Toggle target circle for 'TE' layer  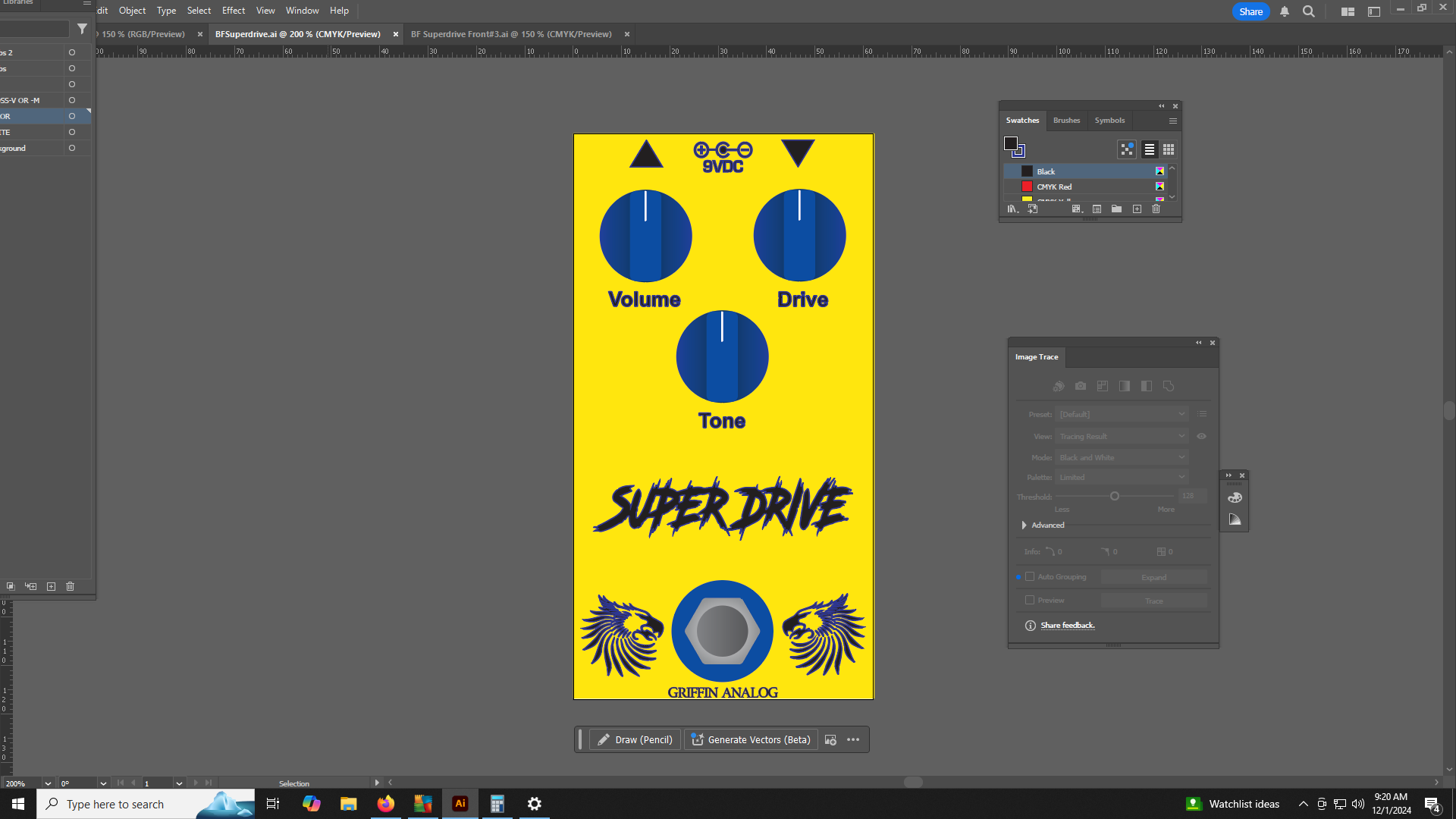[x=72, y=132]
